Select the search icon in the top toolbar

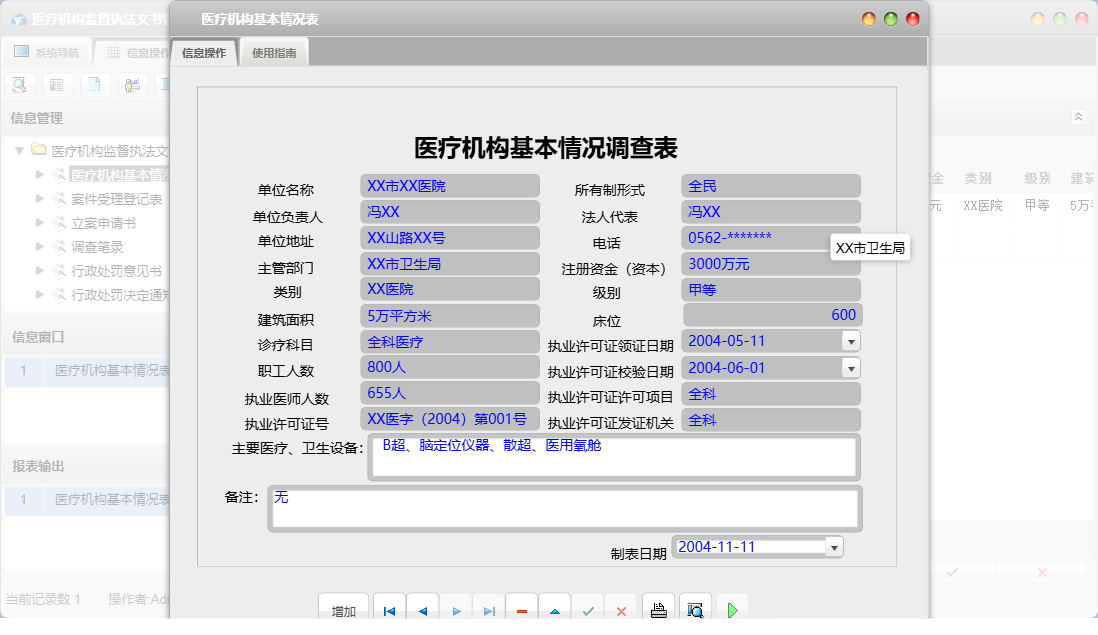pos(18,84)
